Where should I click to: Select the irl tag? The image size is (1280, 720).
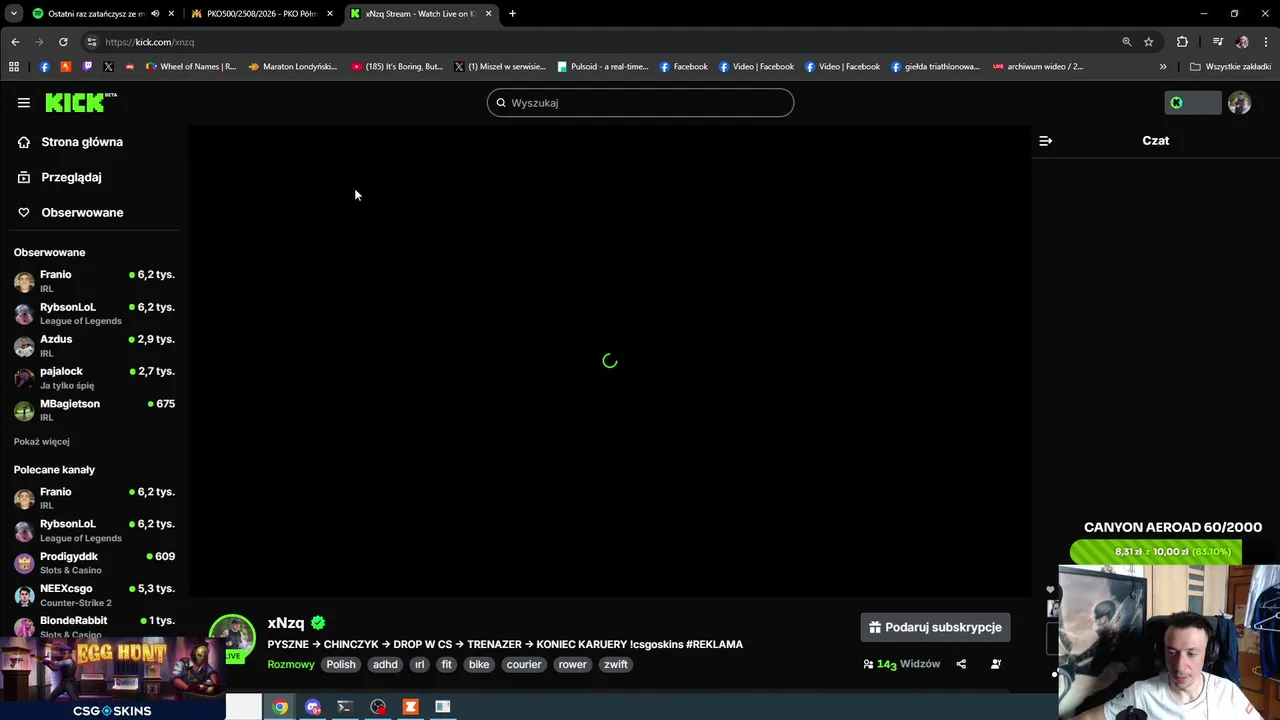[420, 664]
